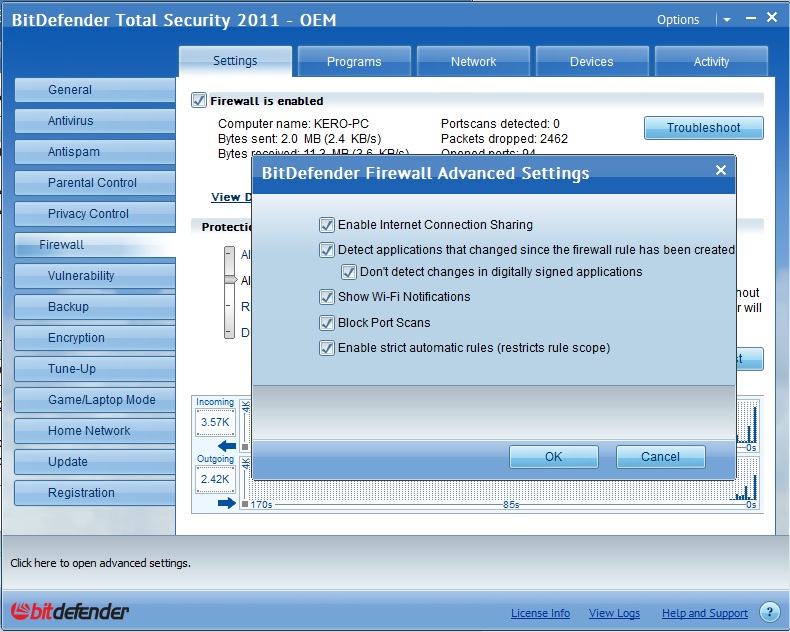Click the Computer name: KERO-PC text
Viewport: 790px width, 632px height.
click(x=293, y=124)
